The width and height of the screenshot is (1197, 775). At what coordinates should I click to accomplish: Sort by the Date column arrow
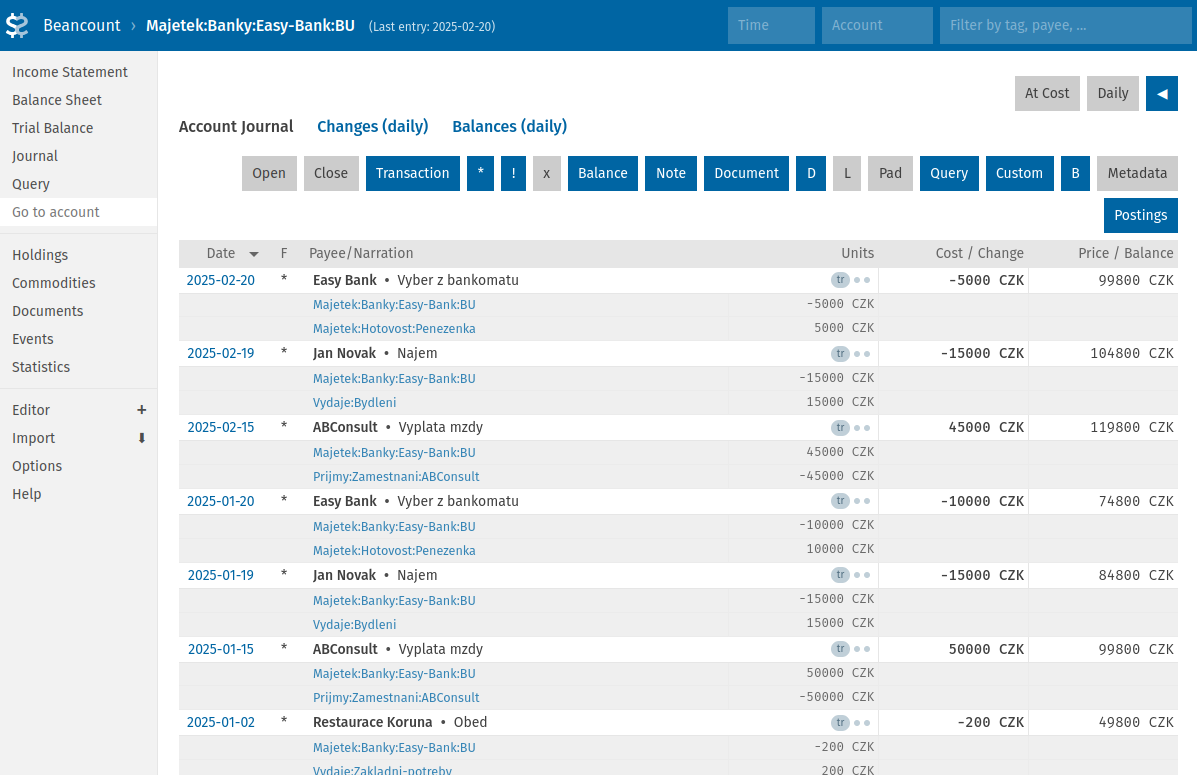coord(254,254)
